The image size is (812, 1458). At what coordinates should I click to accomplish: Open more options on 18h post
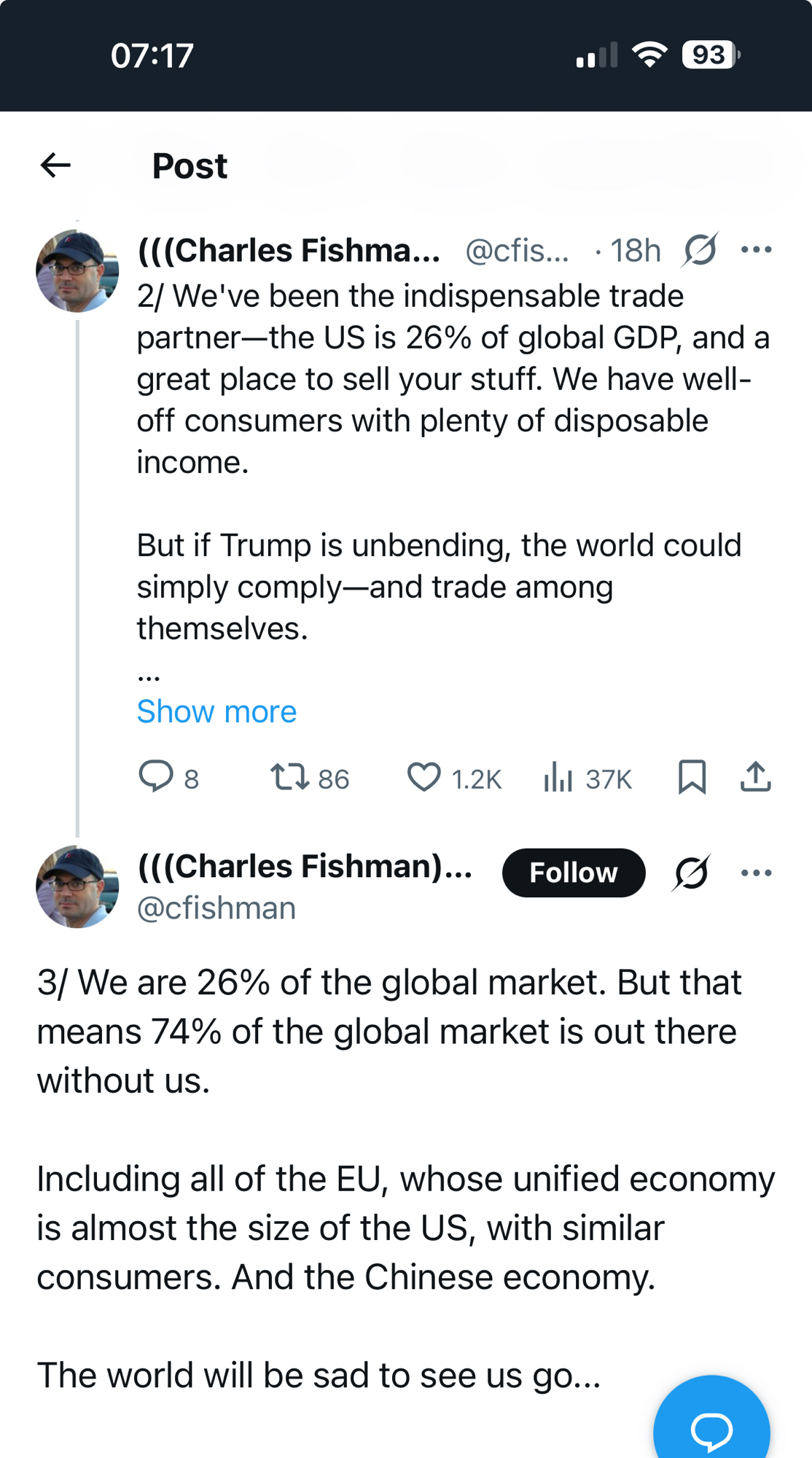756,250
